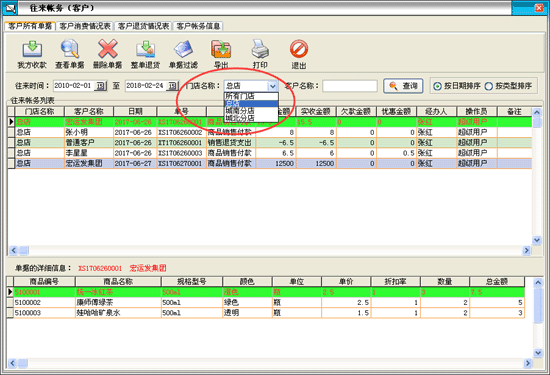Click 欠款金额 column header

(x=356, y=112)
